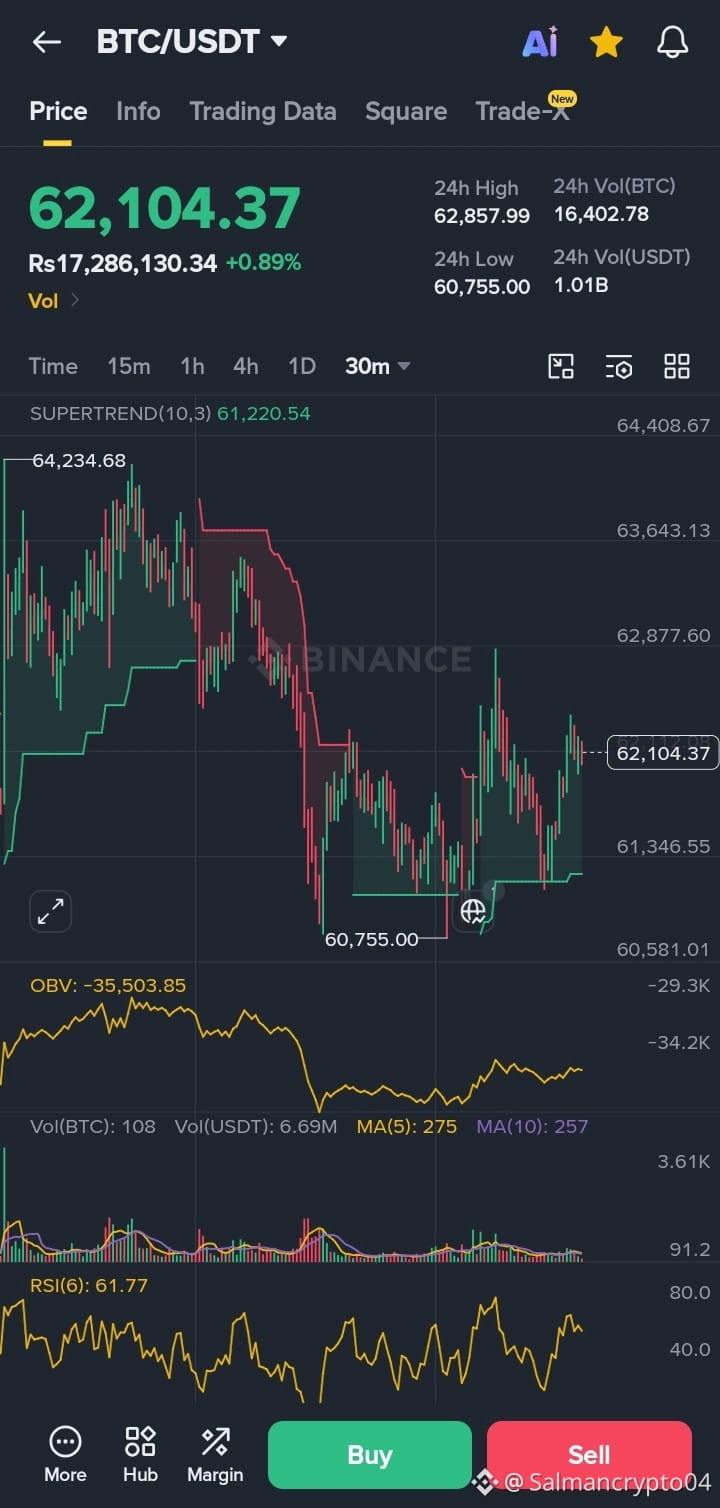Select the Time chart interval
This screenshot has height=1508, width=720.
[x=53, y=366]
